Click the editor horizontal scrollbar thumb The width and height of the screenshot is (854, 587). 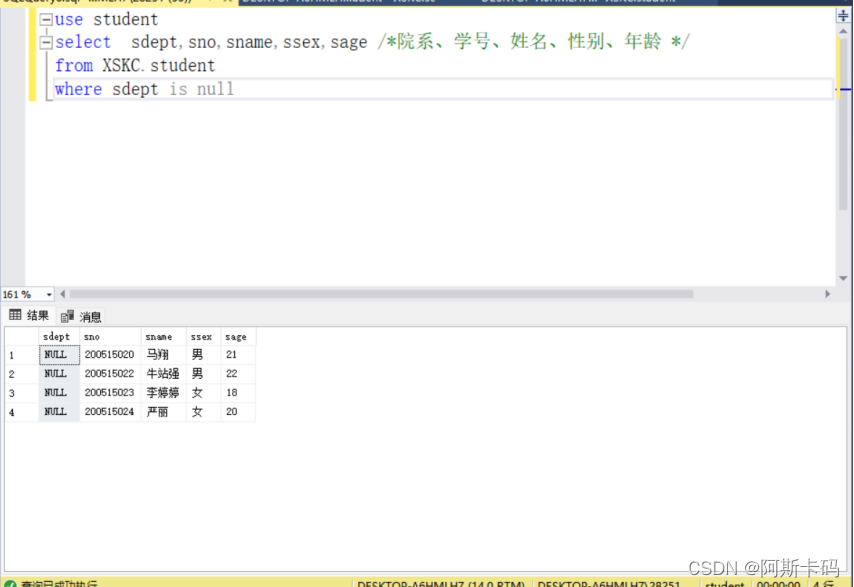pos(381,294)
